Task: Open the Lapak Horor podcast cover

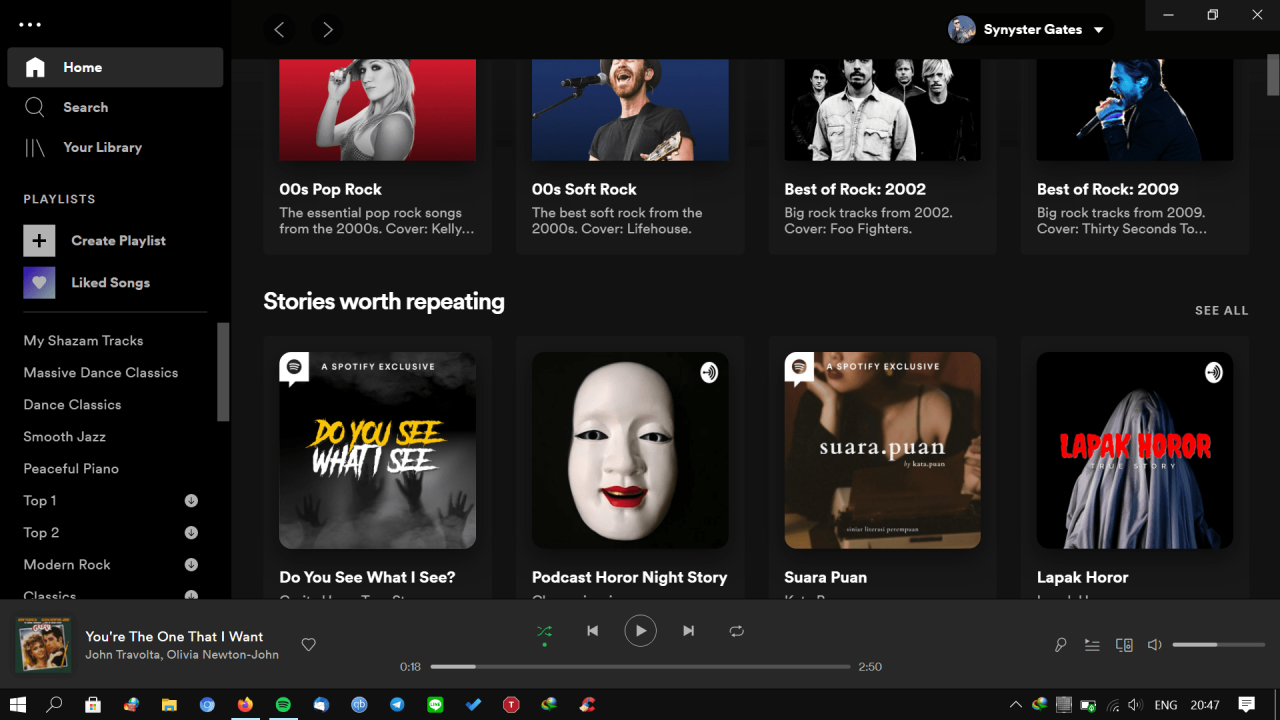Action: (x=1135, y=450)
